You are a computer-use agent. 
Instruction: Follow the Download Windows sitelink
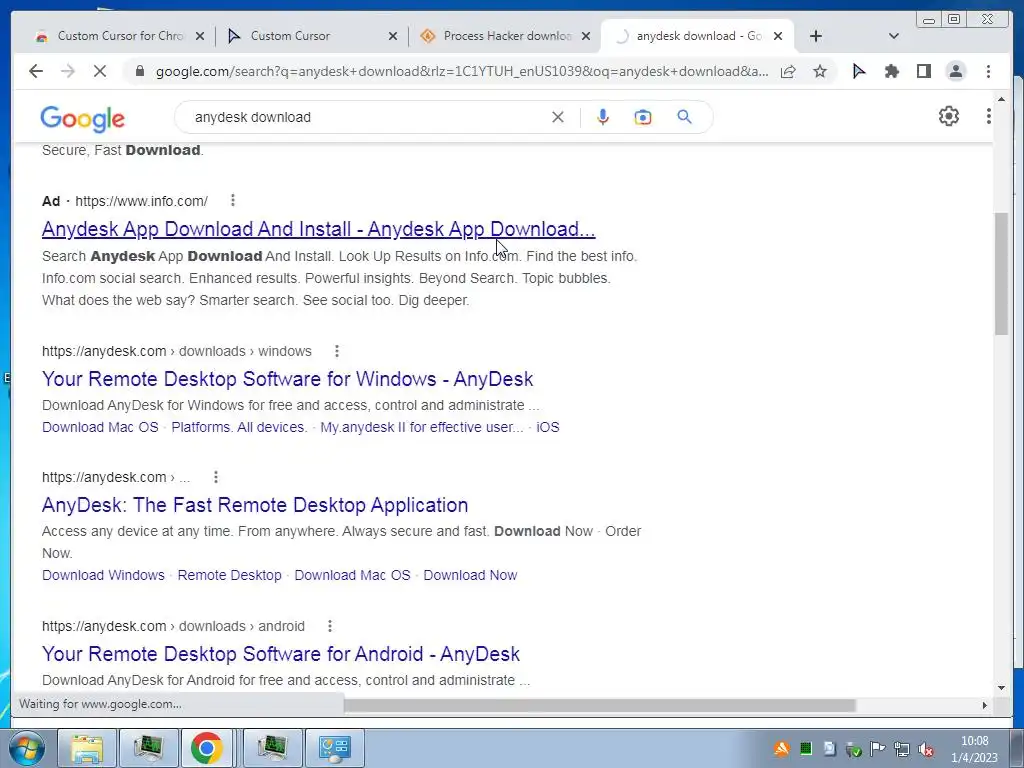click(x=103, y=575)
